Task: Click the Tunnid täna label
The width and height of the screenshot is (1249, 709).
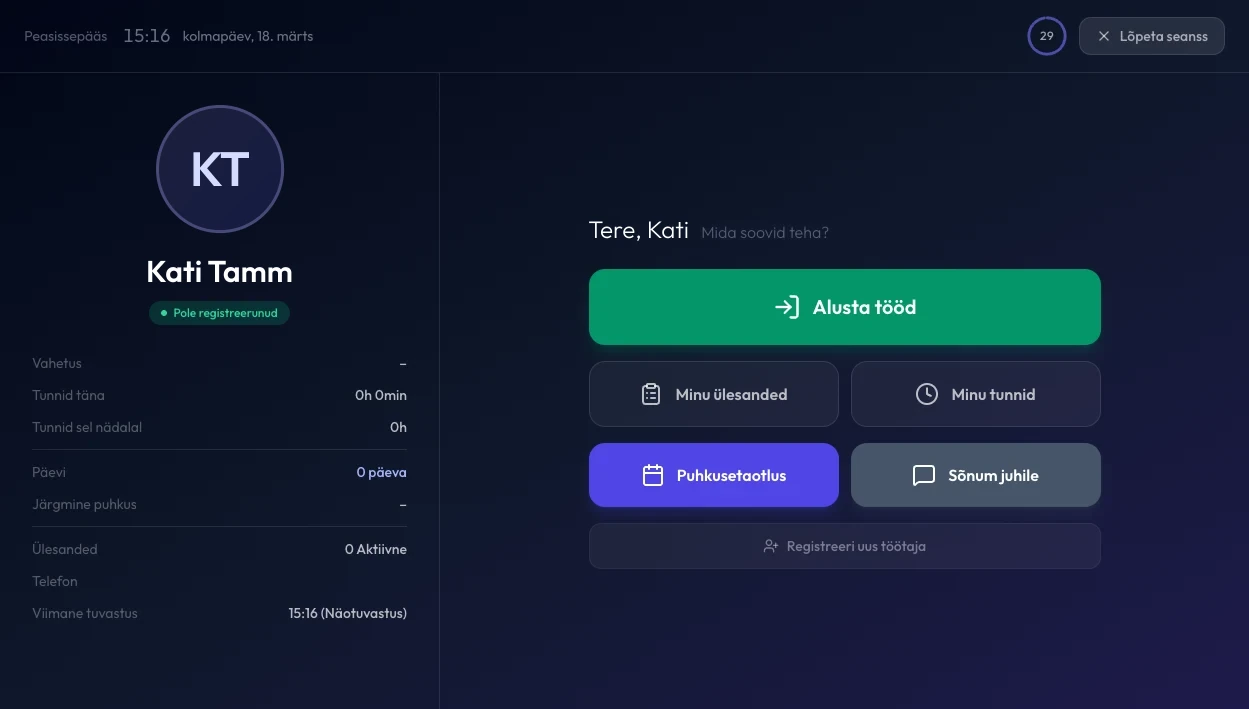Action: [68, 395]
